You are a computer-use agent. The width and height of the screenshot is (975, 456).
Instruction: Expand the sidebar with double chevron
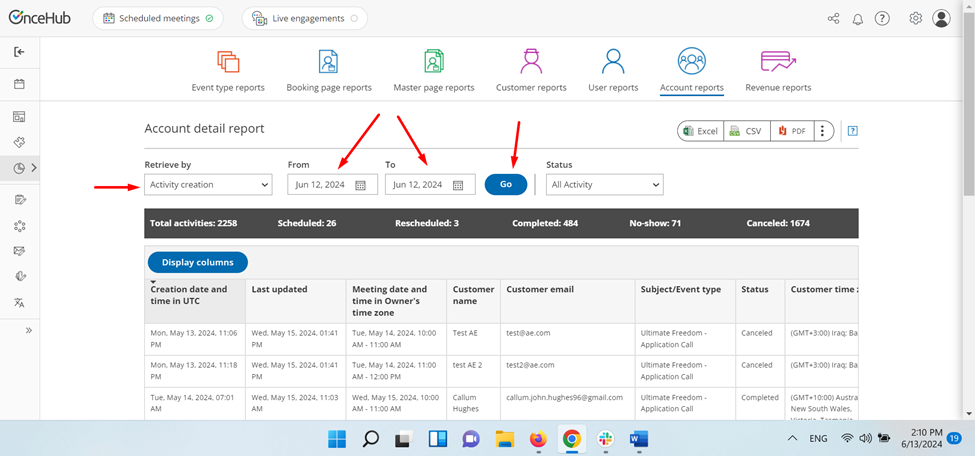point(29,330)
